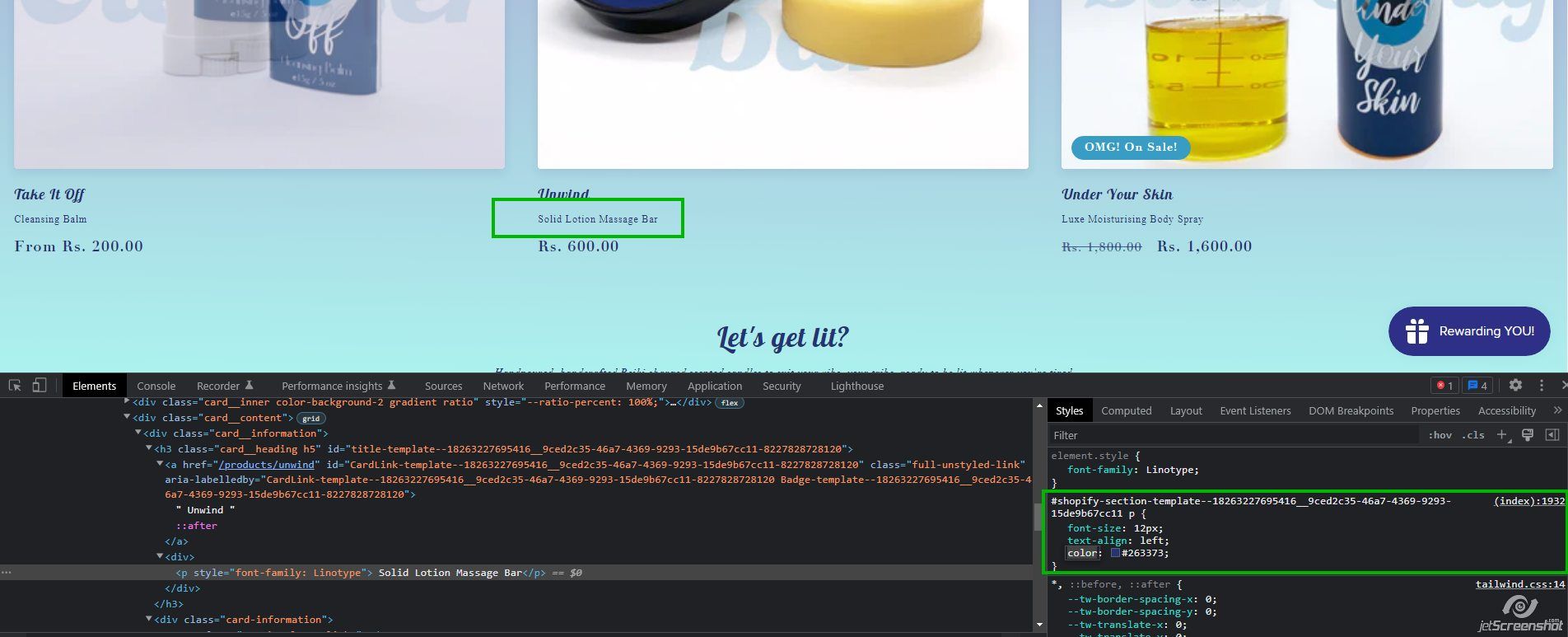Open DevTools settings gear
Image resolution: width=1568 pixels, height=637 pixels.
point(1515,385)
